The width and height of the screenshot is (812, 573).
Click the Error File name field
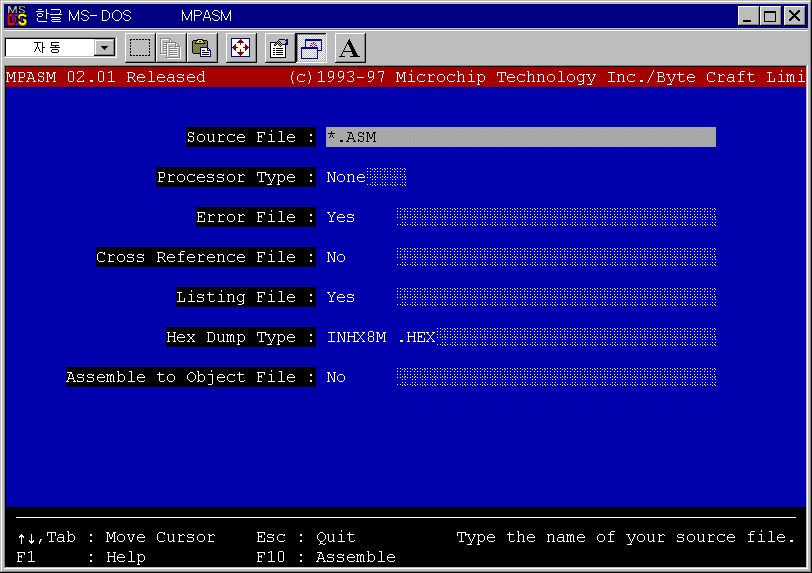(x=556, y=217)
